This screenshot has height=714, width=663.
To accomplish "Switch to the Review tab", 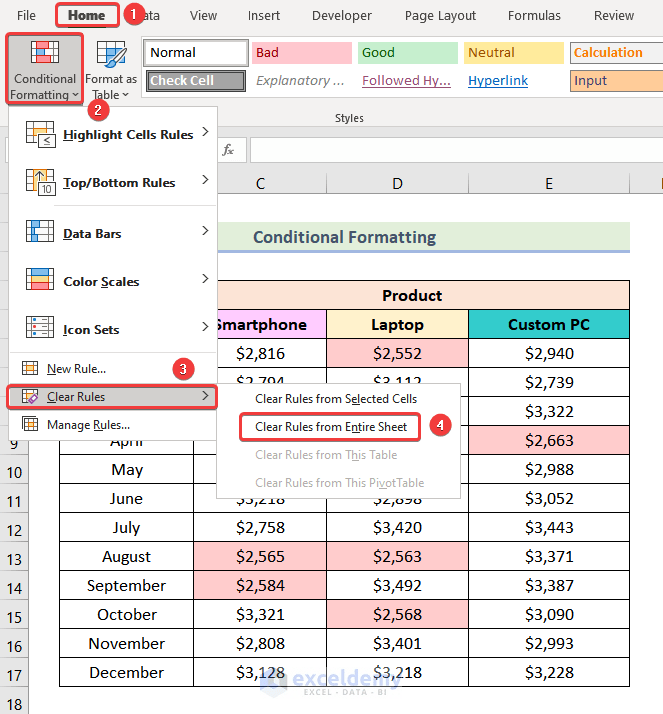I will coord(614,15).
